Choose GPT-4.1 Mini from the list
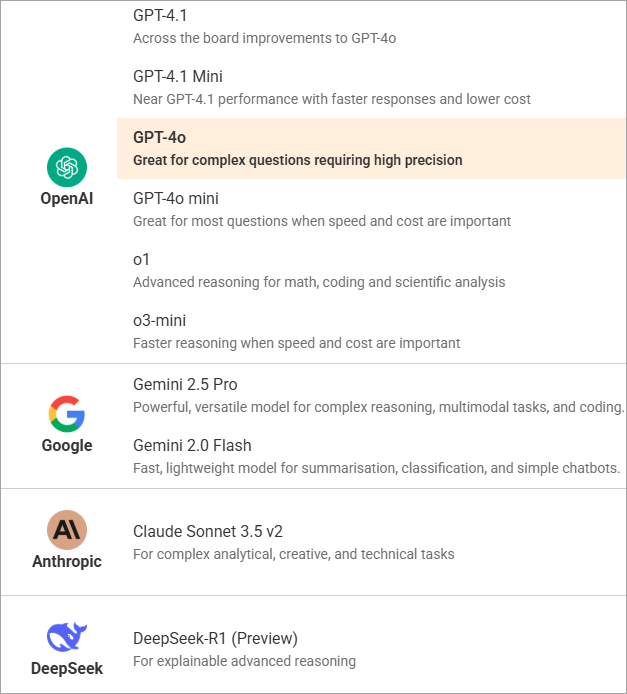Image resolution: width=627 pixels, height=694 pixels. coord(371,88)
